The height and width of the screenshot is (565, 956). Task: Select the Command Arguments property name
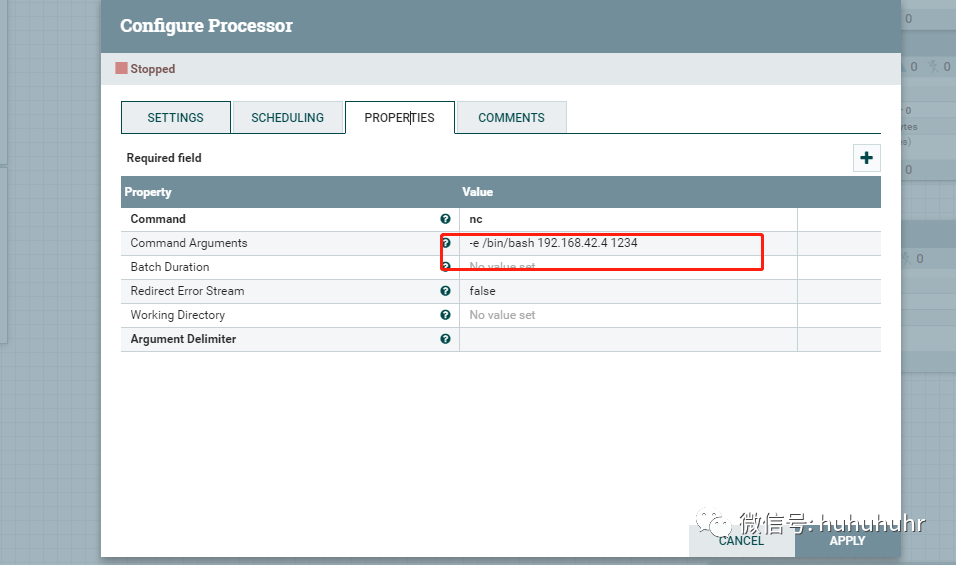(189, 243)
